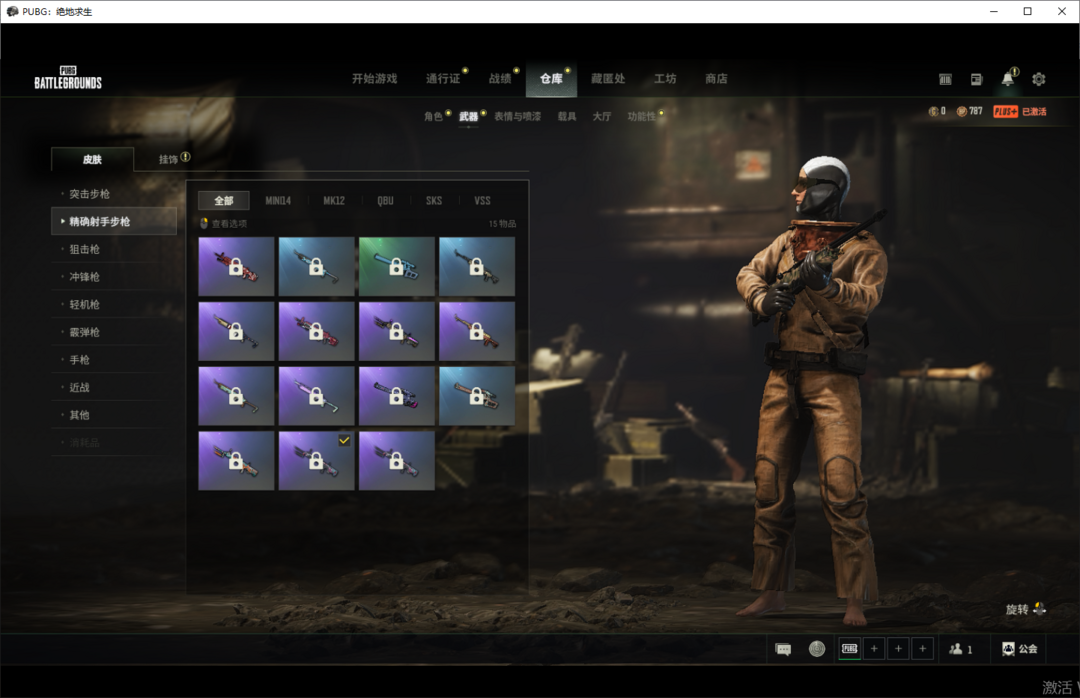Open the notification bell

pyautogui.click(x=1008, y=79)
